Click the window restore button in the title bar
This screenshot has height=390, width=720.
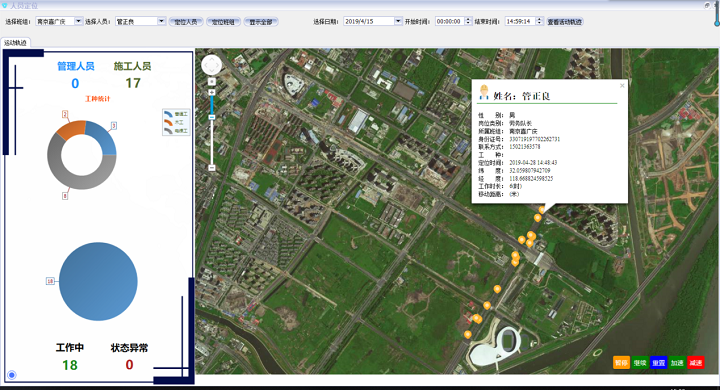click(707, 6)
